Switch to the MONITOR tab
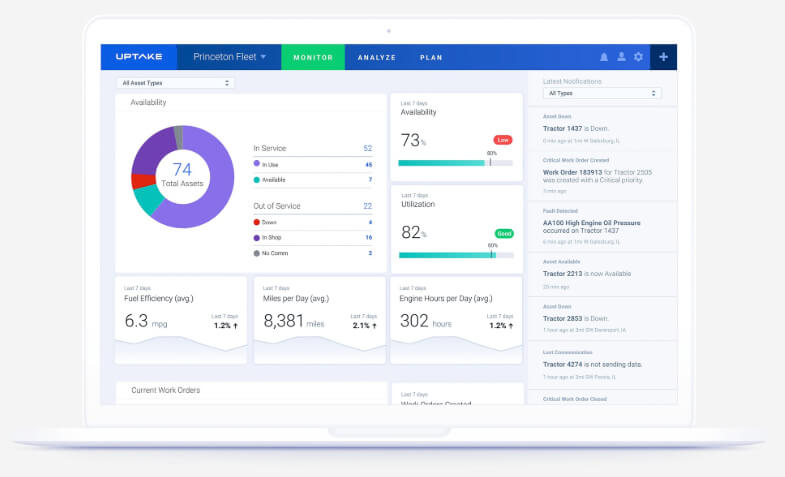Viewport: 785px width, 477px height. pos(313,57)
